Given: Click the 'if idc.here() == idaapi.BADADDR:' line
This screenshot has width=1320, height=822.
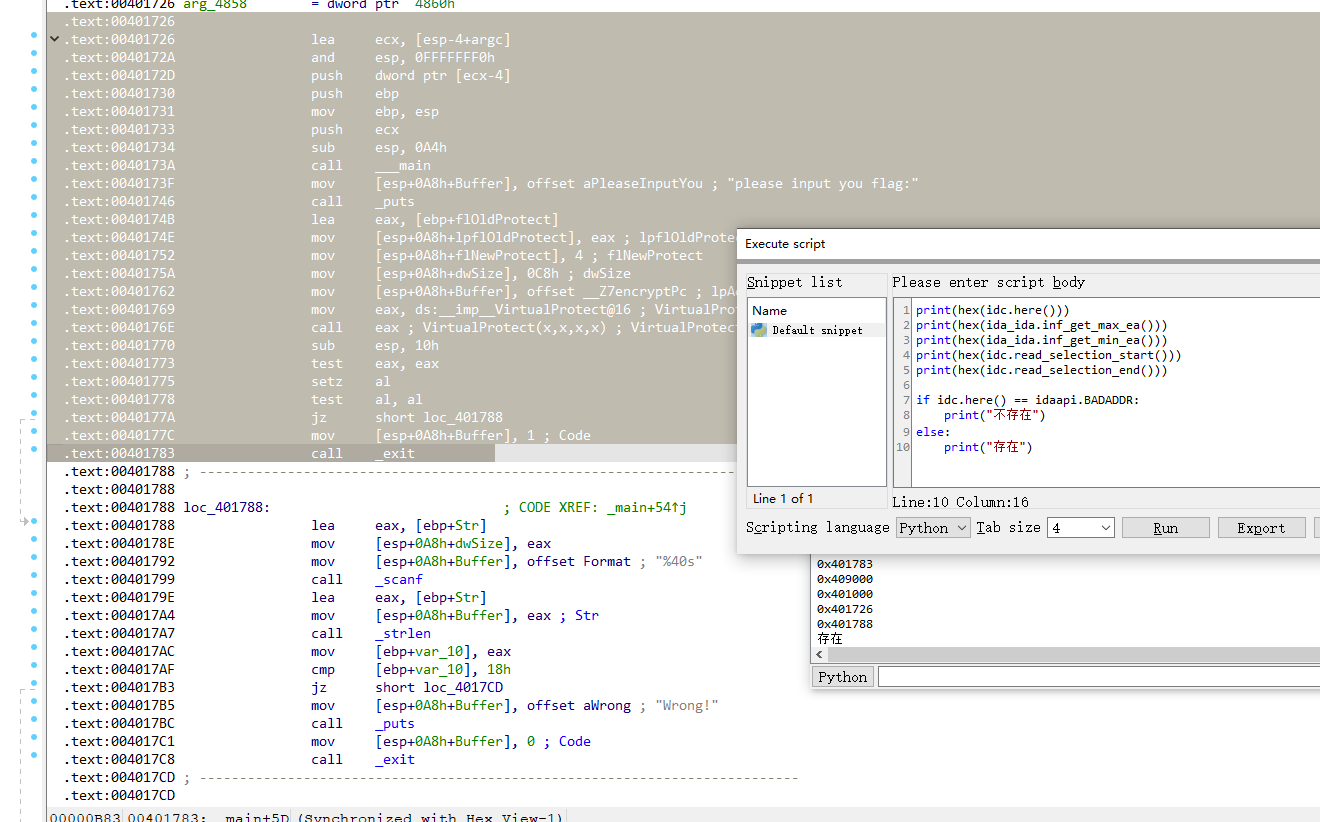Looking at the screenshot, I should pos(1027,400).
